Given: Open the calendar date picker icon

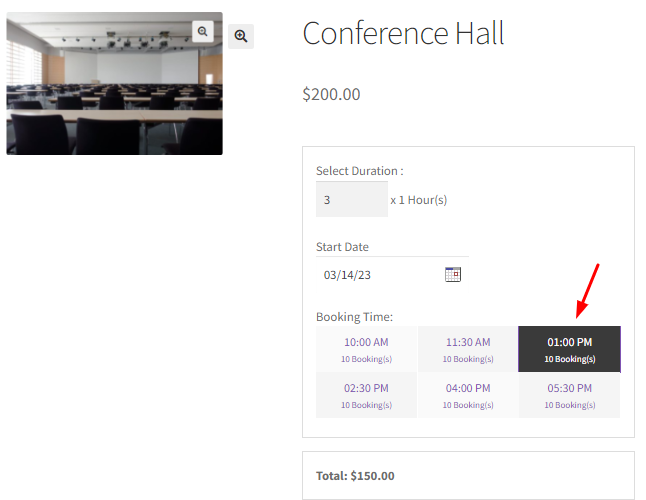Looking at the screenshot, I should 452,274.
